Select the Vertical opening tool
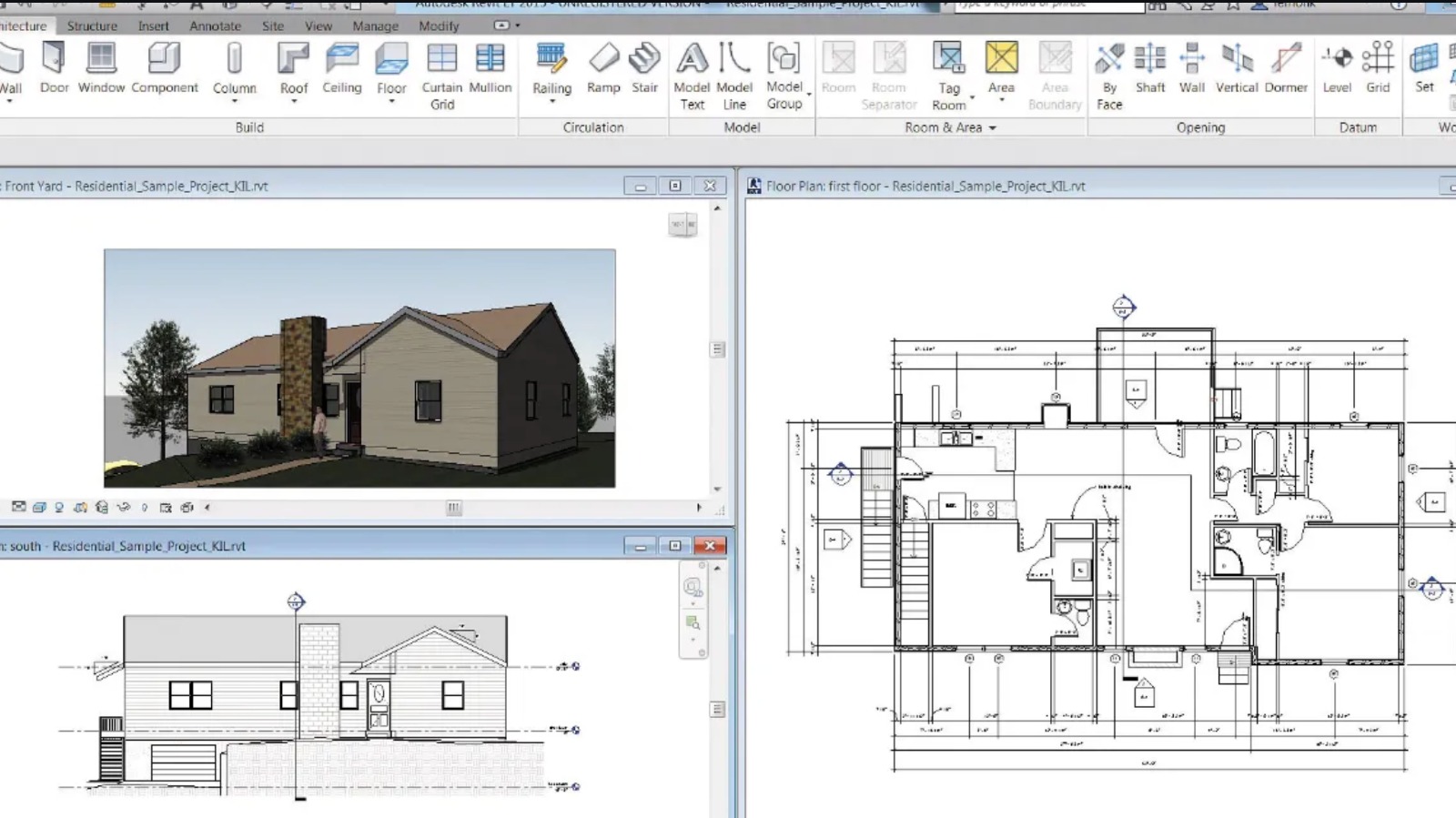This screenshot has width=1456, height=818. 1237,68
